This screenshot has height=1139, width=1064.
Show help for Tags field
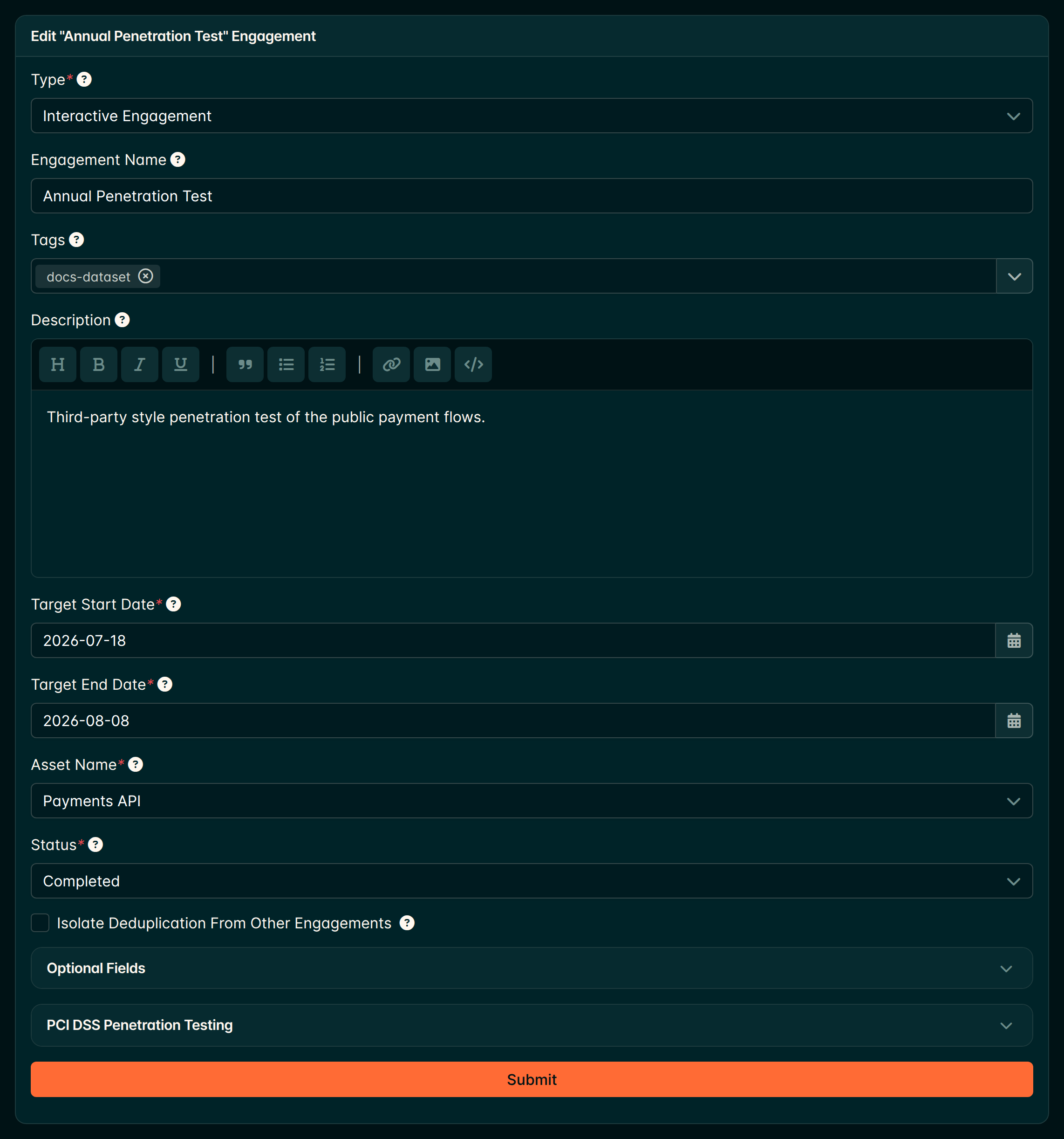[x=77, y=240]
